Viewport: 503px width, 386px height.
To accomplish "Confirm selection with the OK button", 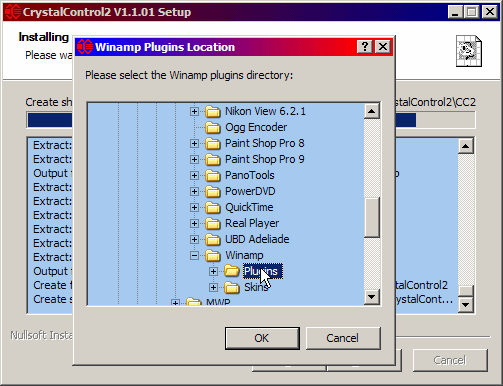I will [262, 338].
